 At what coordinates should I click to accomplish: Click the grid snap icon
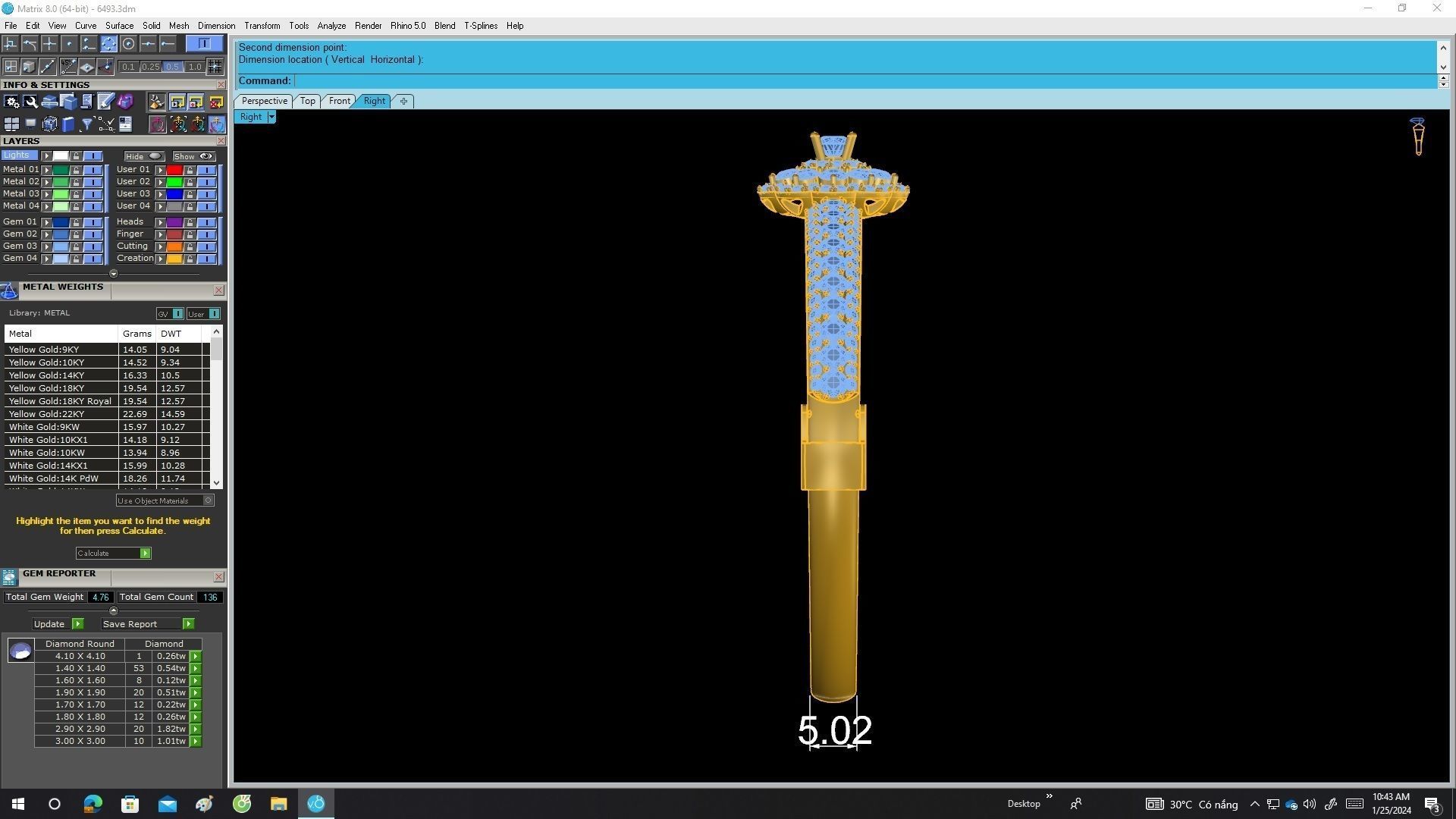pos(215,67)
